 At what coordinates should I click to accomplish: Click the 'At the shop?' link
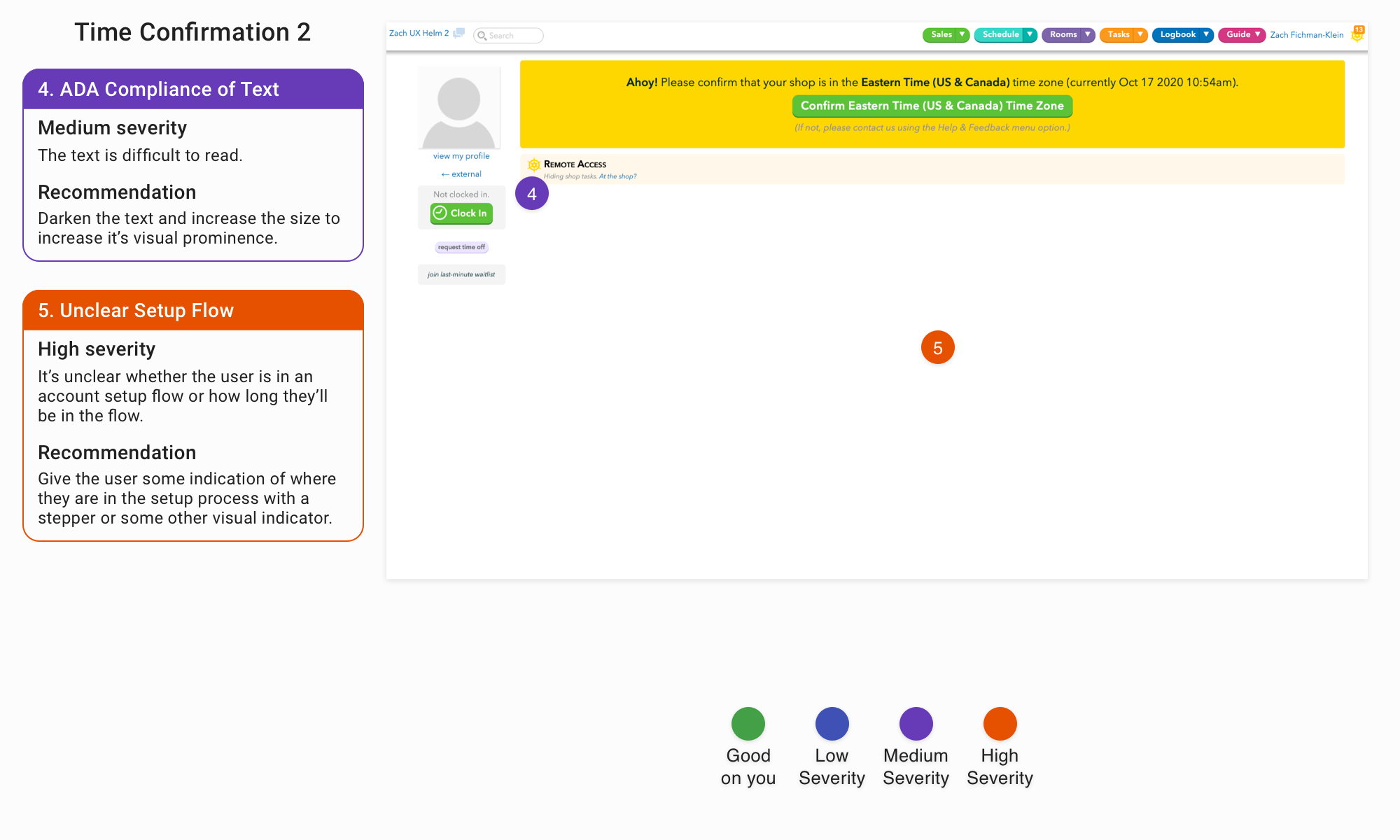click(617, 176)
